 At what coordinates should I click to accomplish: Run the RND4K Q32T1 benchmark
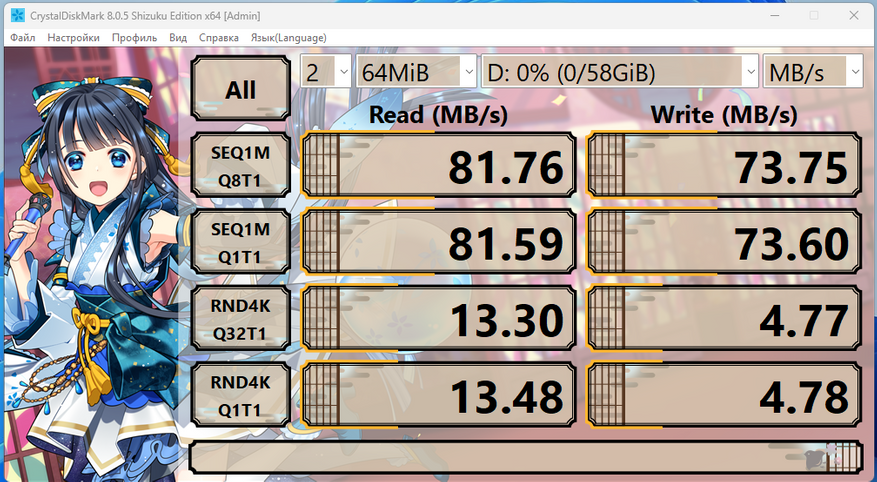241,319
